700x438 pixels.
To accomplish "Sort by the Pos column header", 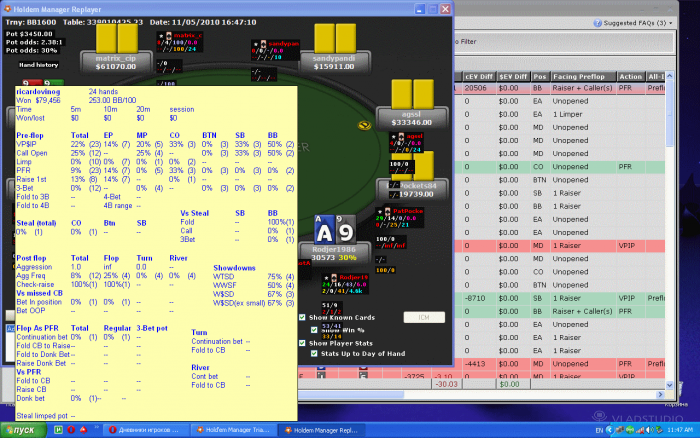I will (540, 76).
